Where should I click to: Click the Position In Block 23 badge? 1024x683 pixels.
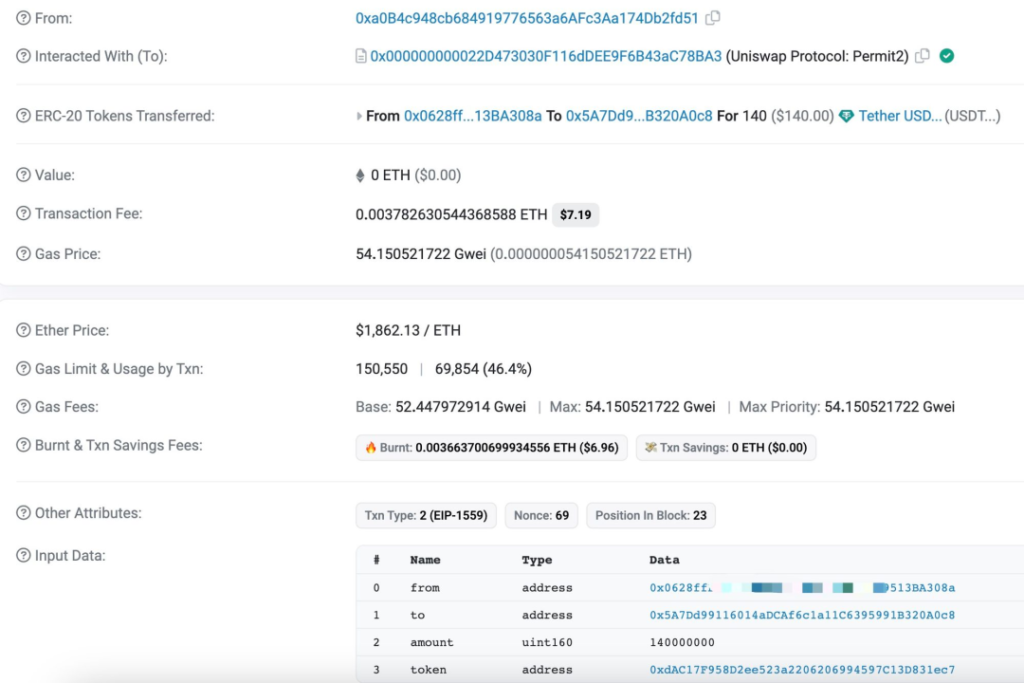650,515
